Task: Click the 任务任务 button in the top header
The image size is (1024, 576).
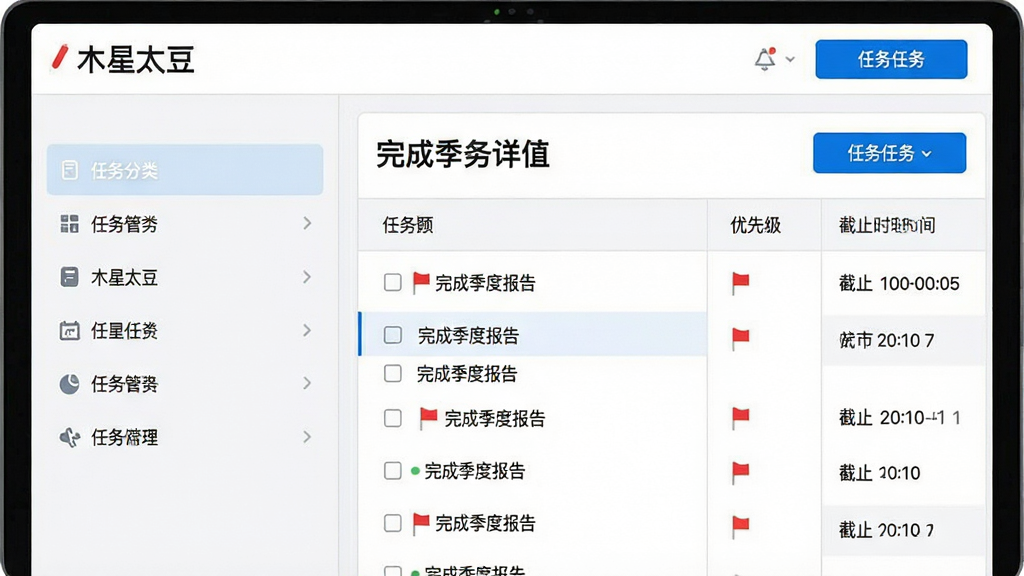Action: click(x=891, y=59)
